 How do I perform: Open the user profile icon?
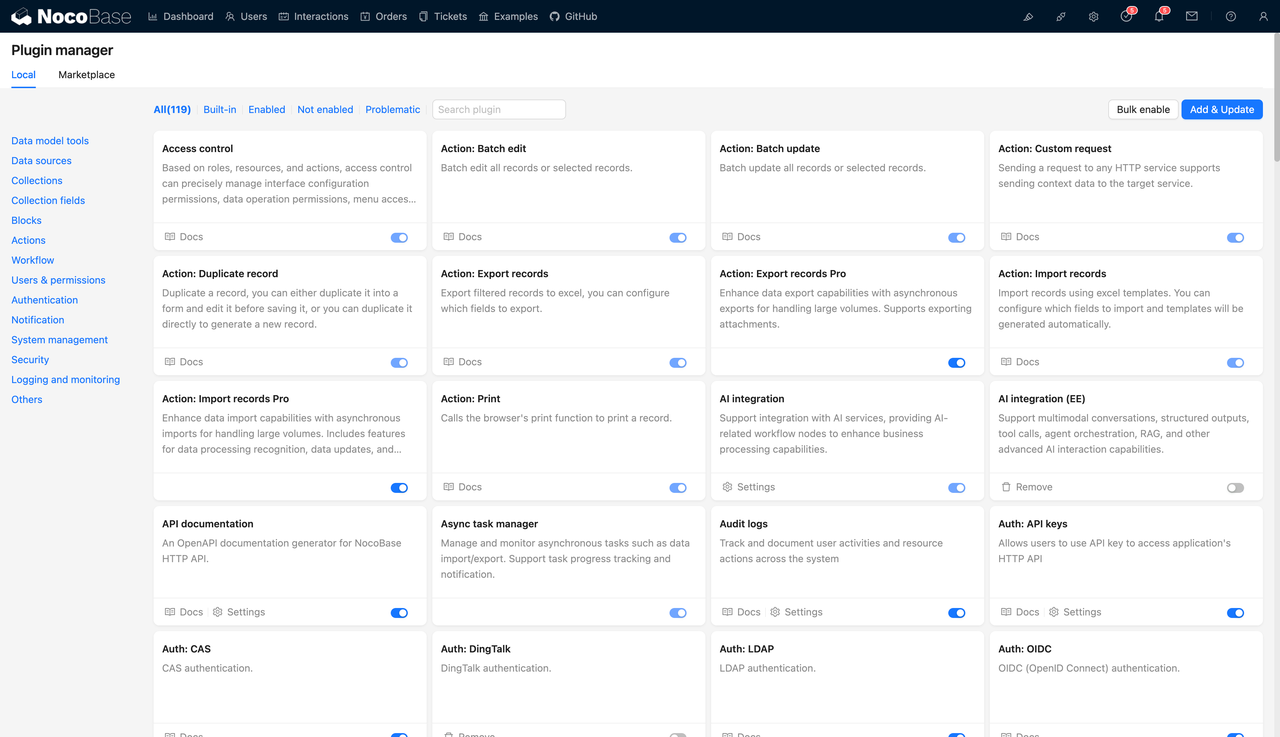[1264, 17]
